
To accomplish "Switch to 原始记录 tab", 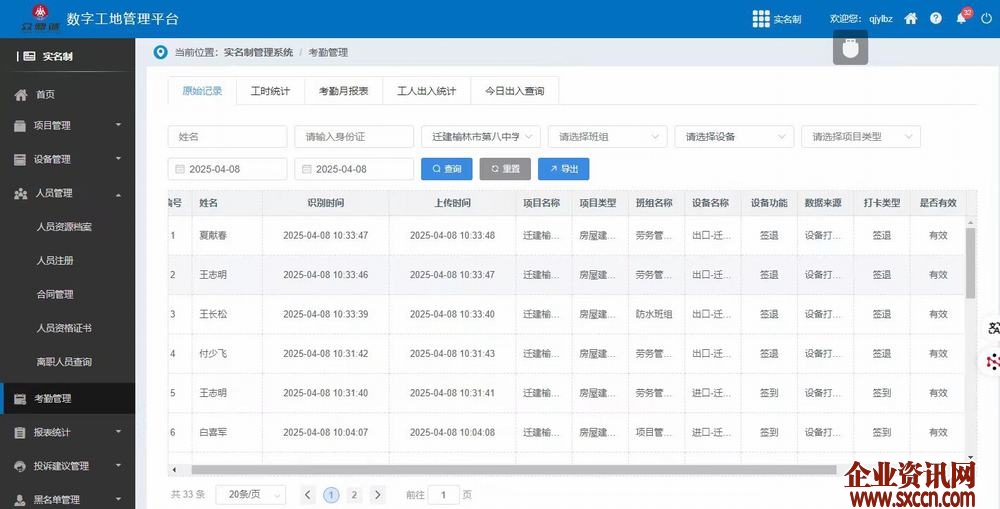I will pyautogui.click(x=202, y=91).
